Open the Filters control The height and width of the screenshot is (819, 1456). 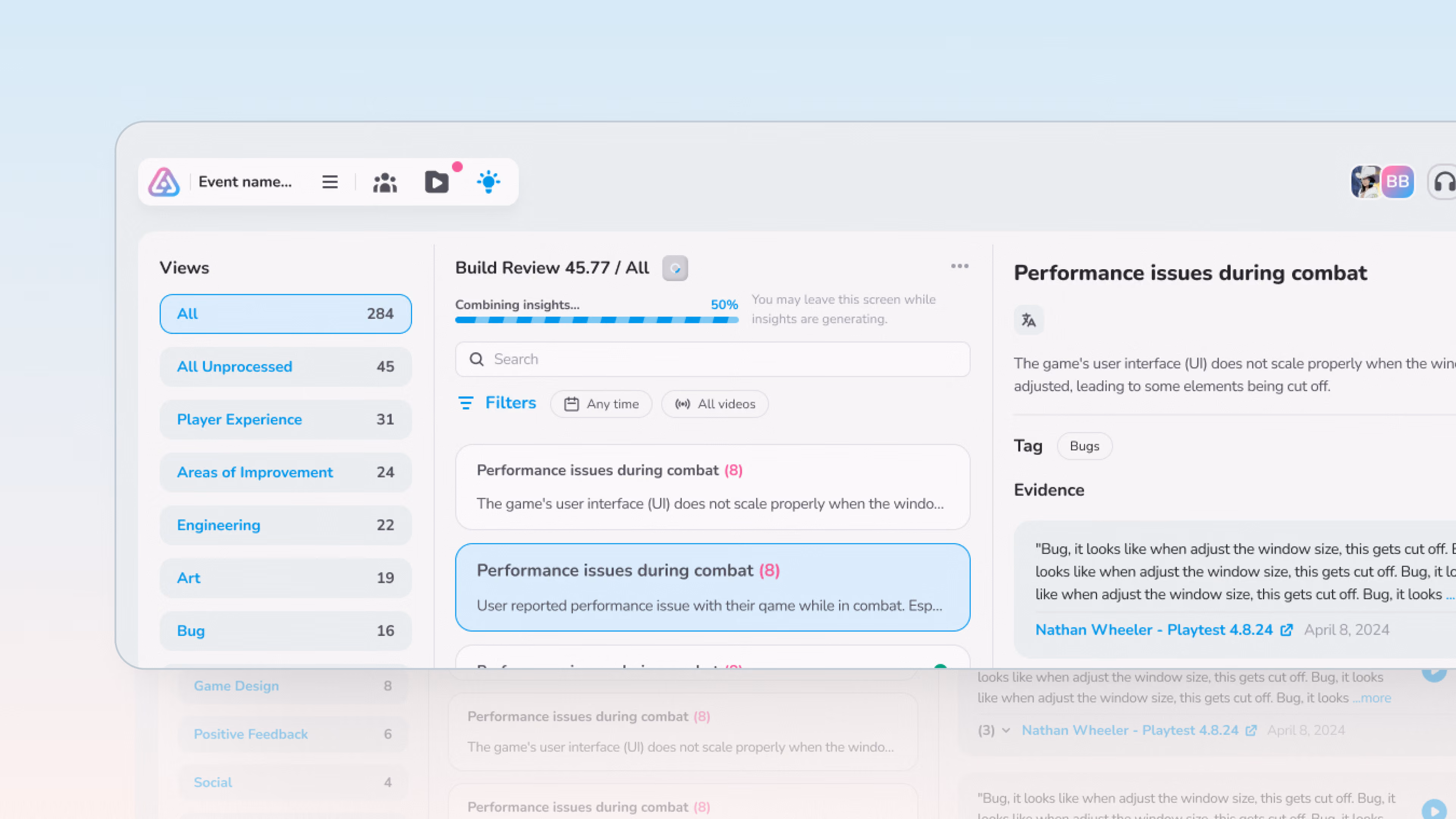coord(497,403)
